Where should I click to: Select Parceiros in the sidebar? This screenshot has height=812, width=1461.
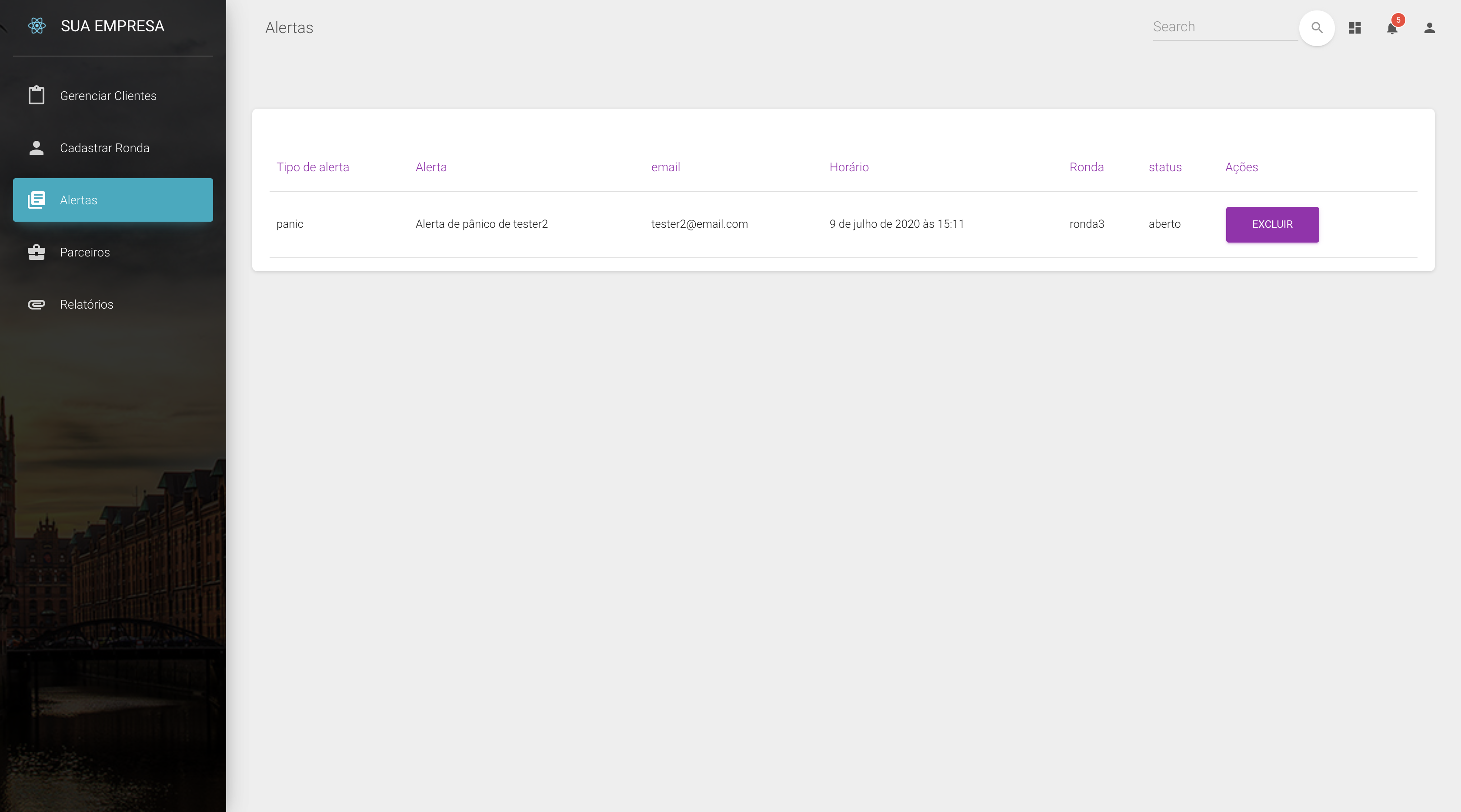coord(85,252)
